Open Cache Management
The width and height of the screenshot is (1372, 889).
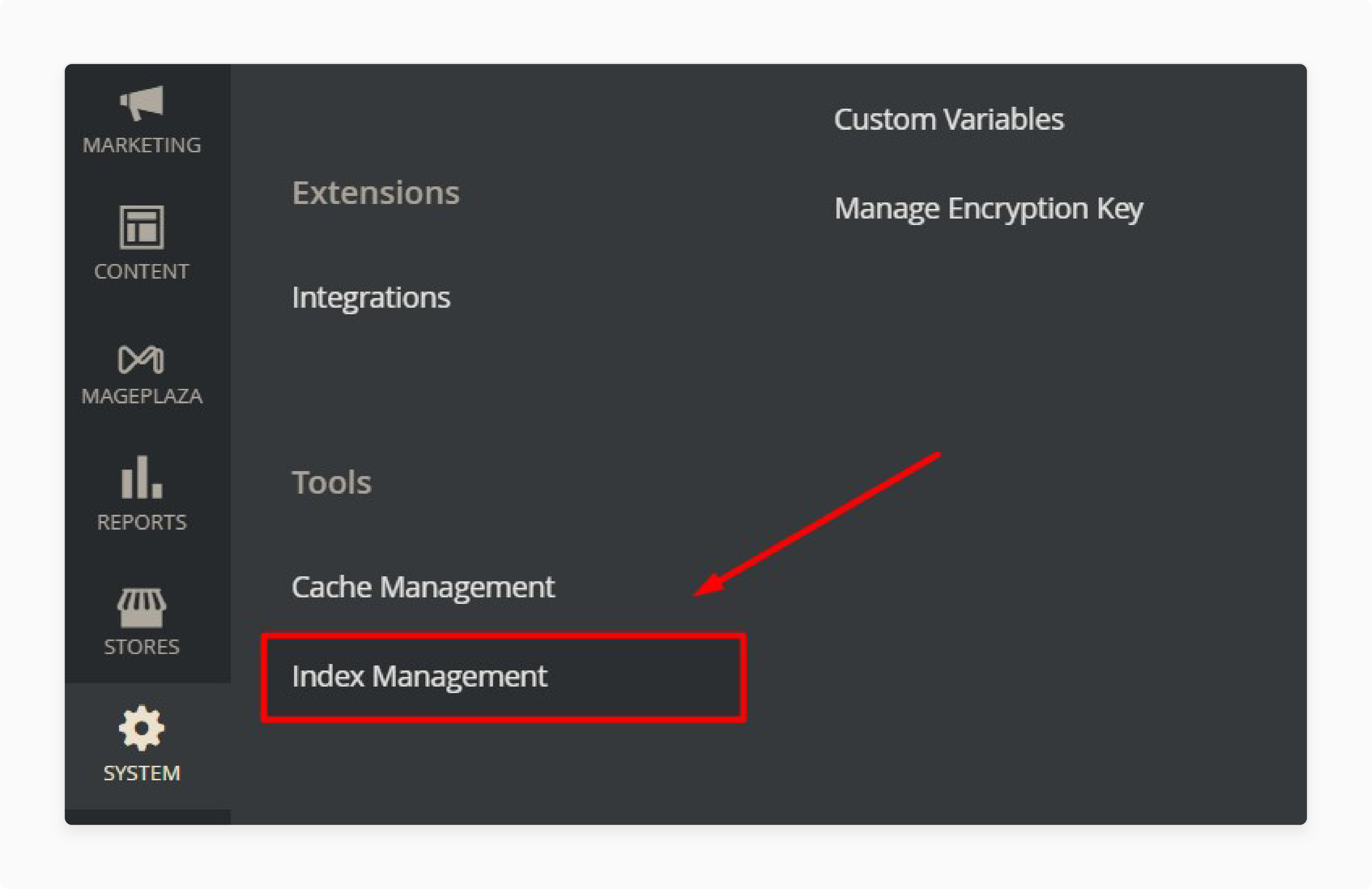pos(423,588)
